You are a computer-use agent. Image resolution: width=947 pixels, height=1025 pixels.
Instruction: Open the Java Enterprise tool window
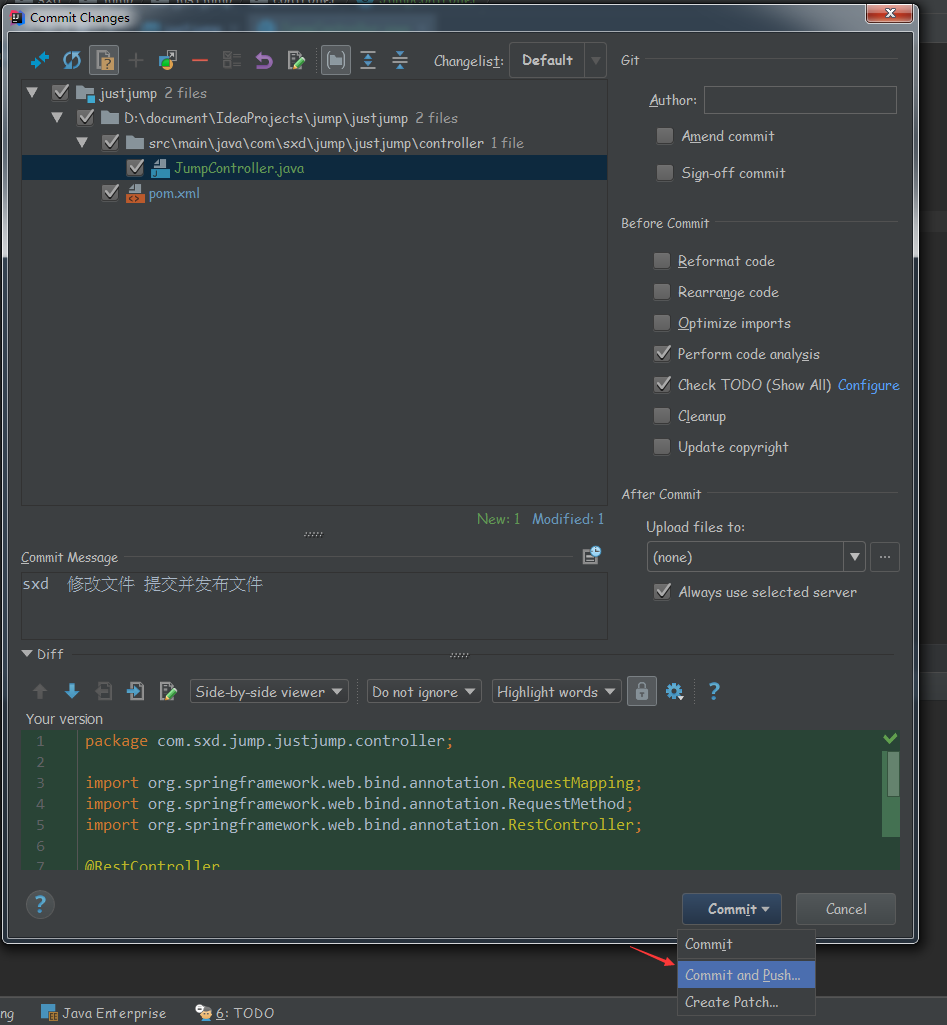104,1013
